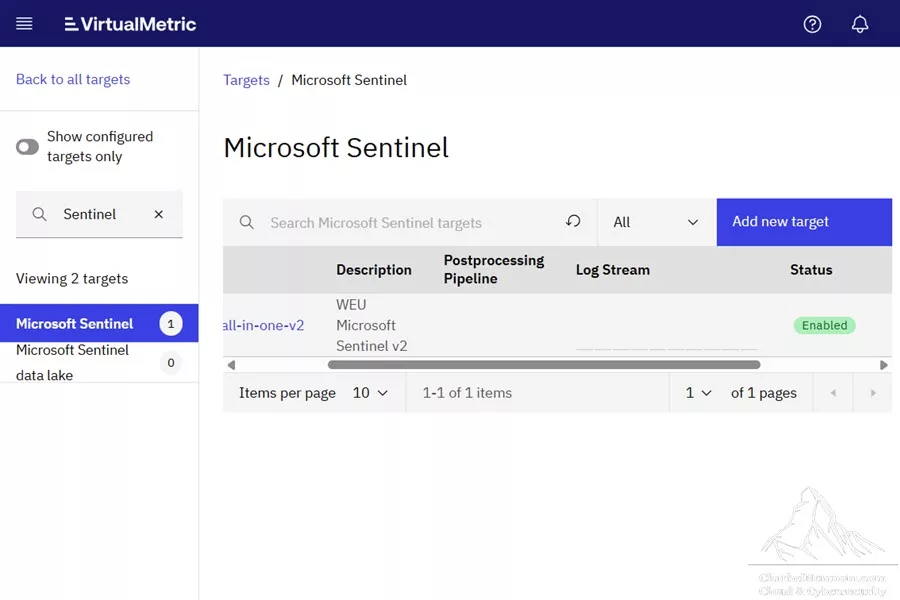
Task: Click the magnifier in targets search bar
Action: pos(247,222)
